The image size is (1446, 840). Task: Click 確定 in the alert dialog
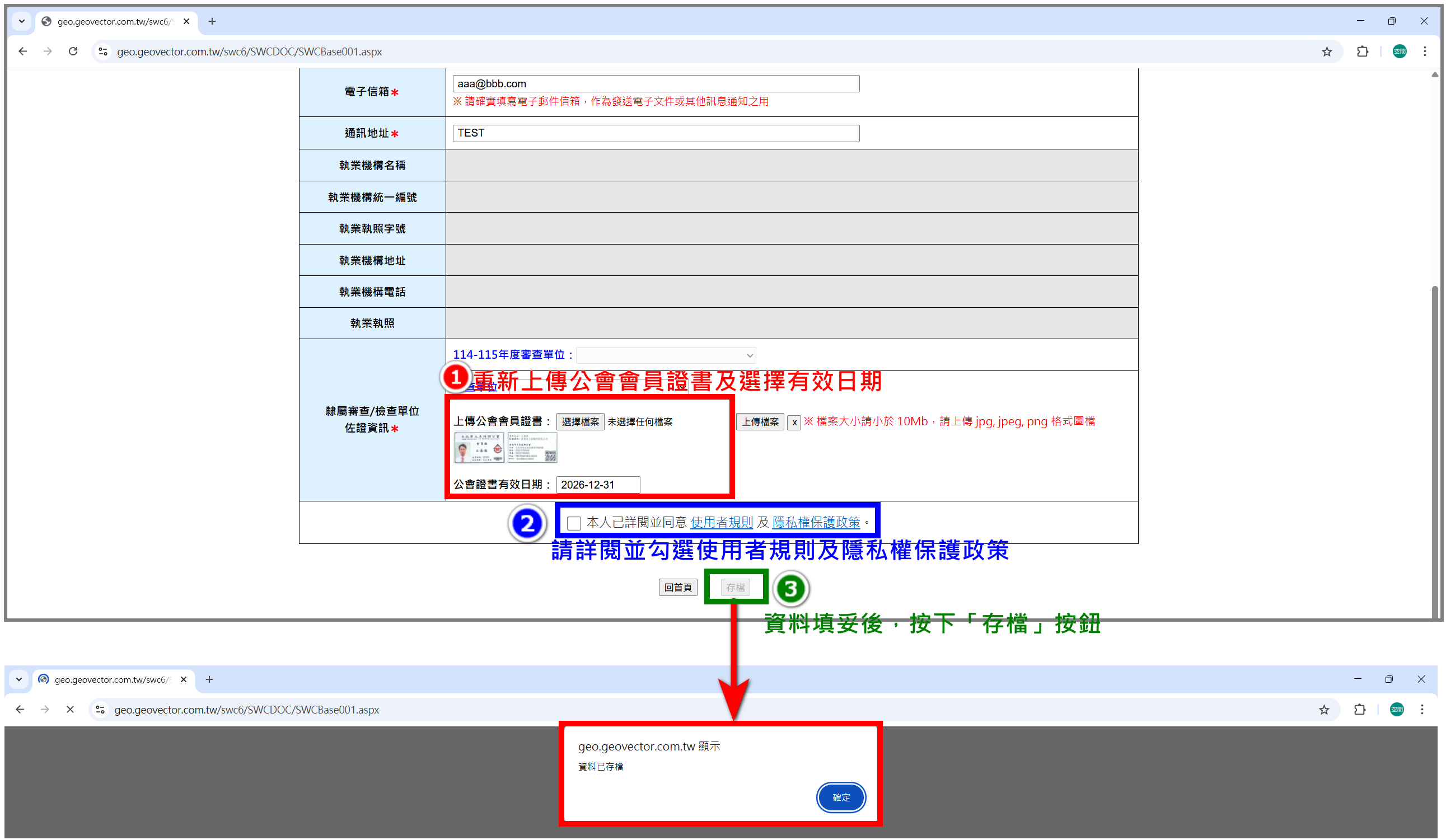tap(841, 797)
